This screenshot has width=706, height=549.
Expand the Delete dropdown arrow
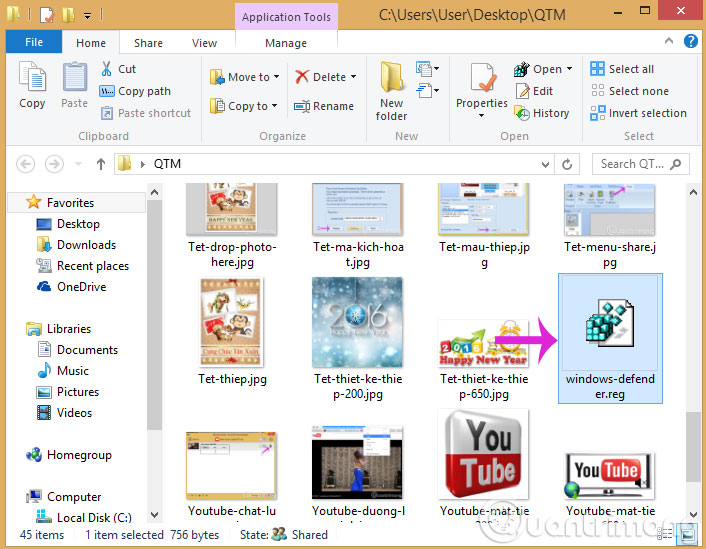[x=354, y=77]
